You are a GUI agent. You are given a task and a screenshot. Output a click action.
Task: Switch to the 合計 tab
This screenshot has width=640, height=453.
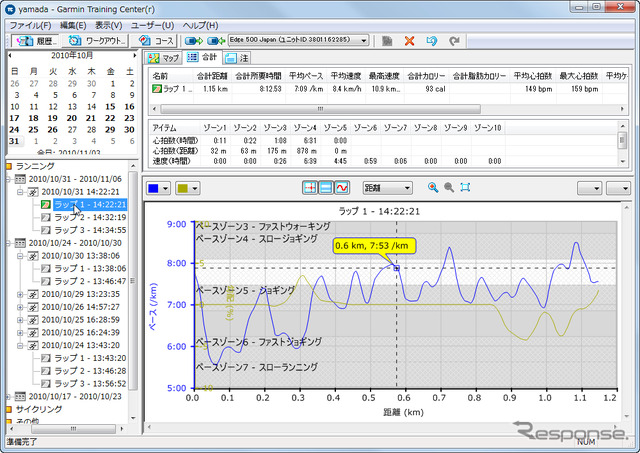click(202, 57)
